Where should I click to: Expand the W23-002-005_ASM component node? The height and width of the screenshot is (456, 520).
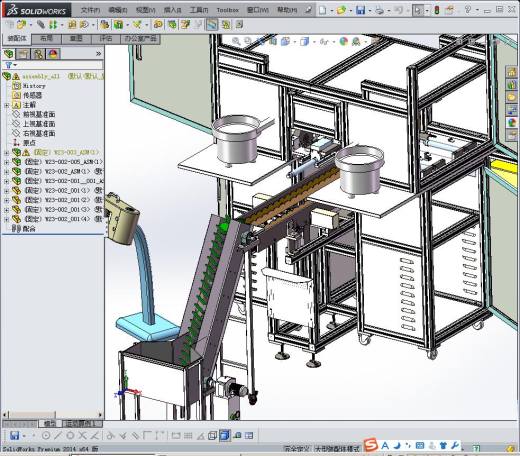(7, 162)
